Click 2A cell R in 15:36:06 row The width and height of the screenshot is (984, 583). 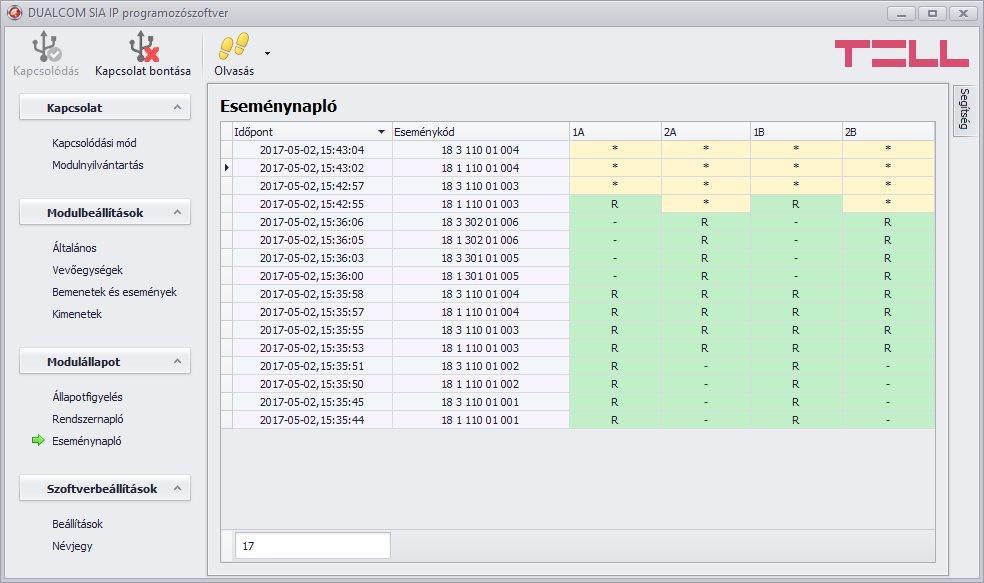705,222
